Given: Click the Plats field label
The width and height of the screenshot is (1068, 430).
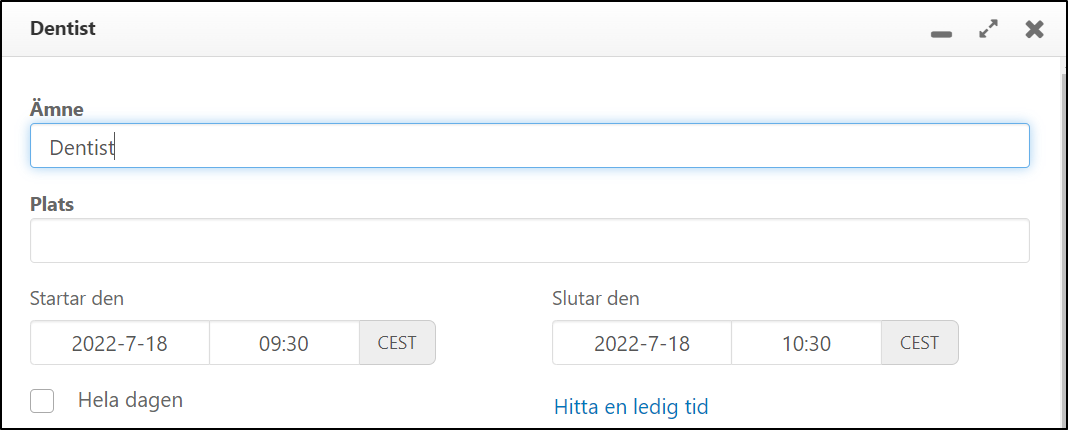Looking at the screenshot, I should click(x=53, y=204).
